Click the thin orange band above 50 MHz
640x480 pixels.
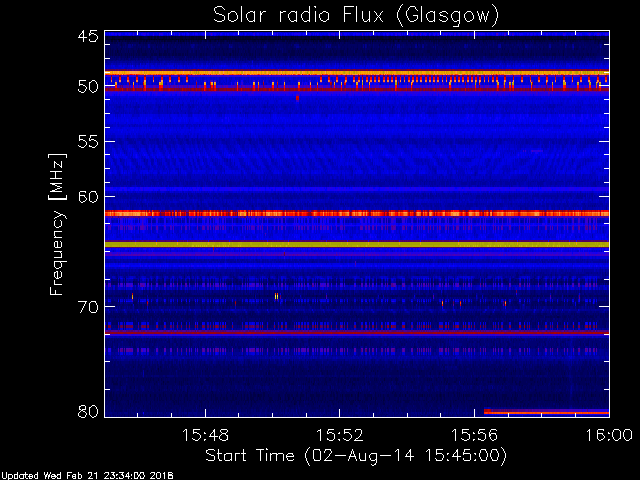coord(357,73)
